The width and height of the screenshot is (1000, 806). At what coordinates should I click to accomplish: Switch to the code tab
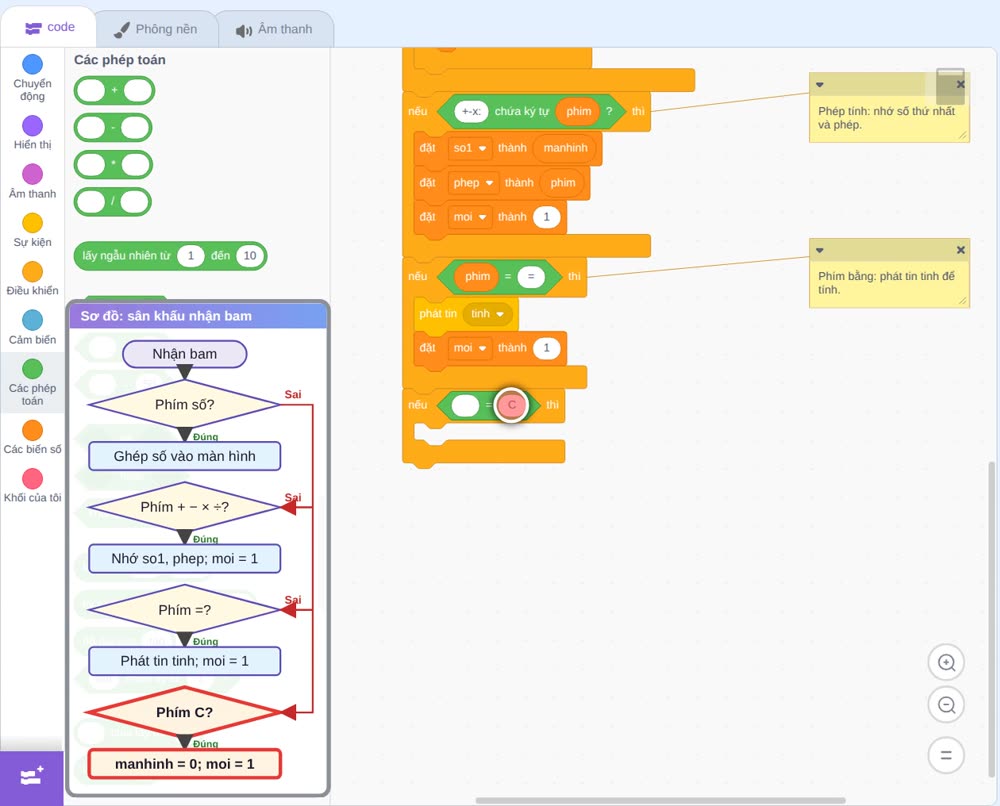pyautogui.click(x=49, y=27)
